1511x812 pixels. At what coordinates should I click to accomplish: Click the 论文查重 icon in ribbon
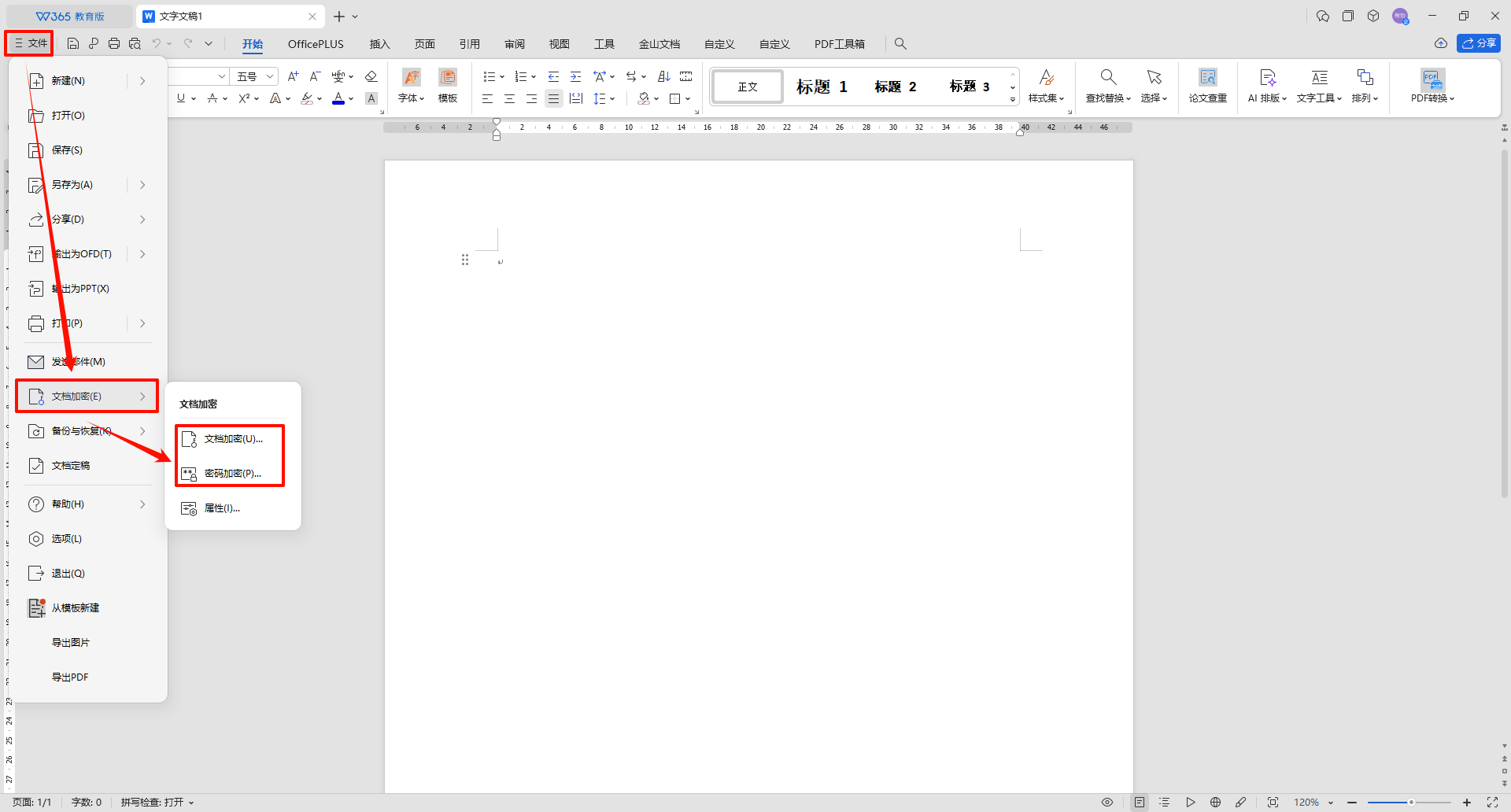point(1207,77)
